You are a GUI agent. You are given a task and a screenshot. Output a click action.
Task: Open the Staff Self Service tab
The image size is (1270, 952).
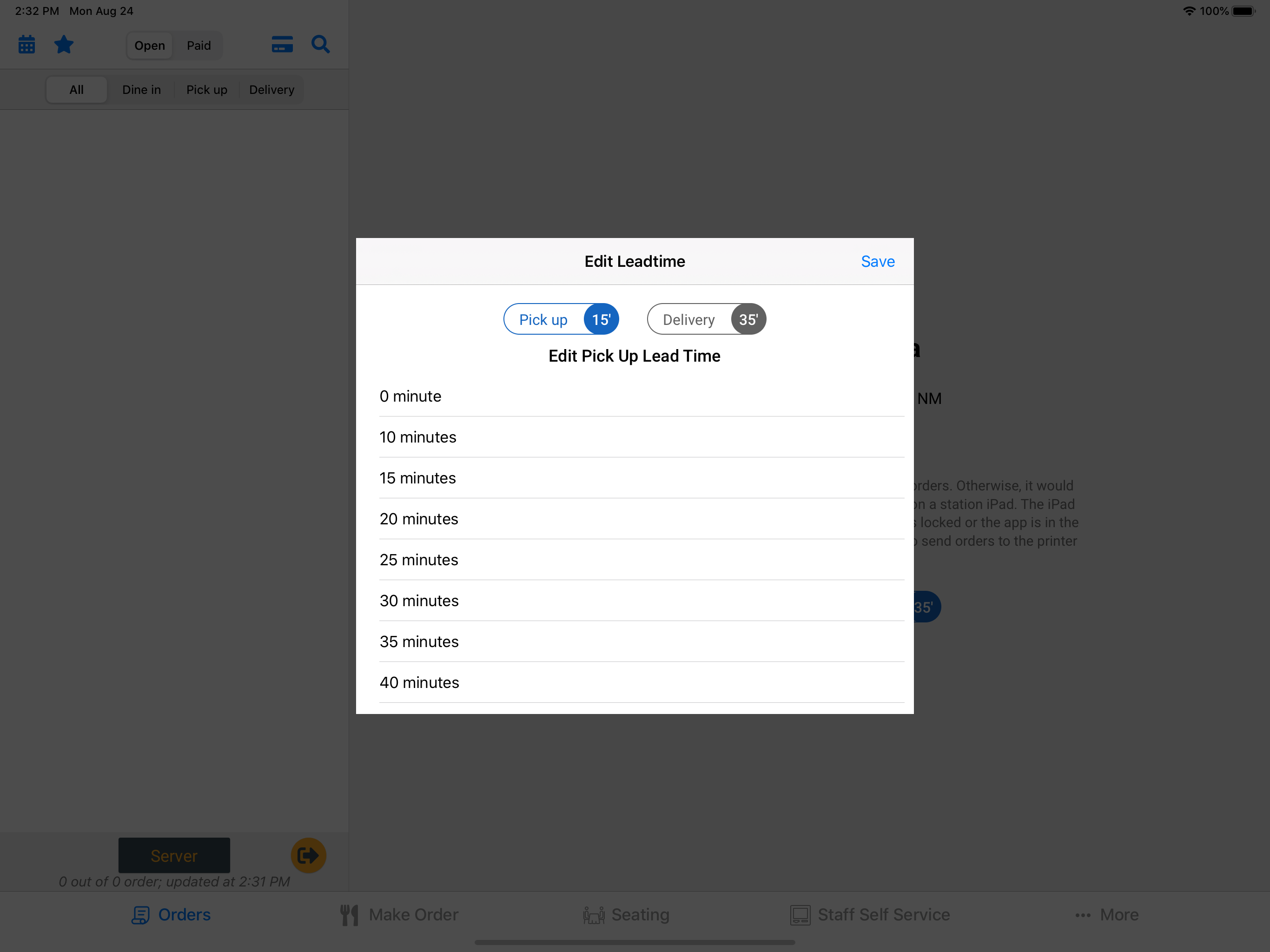click(x=870, y=915)
